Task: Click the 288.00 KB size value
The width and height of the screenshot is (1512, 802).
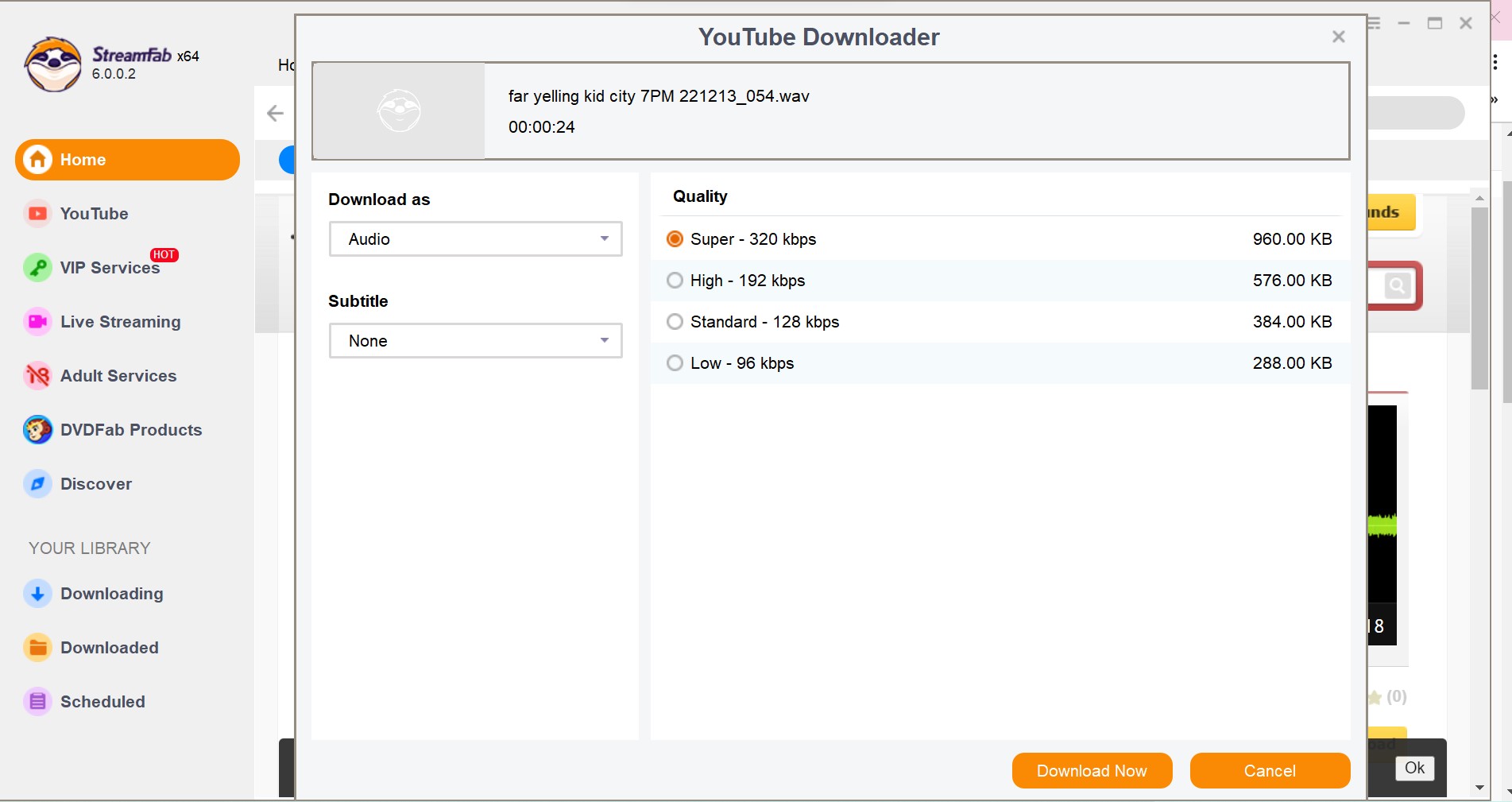Action: (x=1292, y=363)
